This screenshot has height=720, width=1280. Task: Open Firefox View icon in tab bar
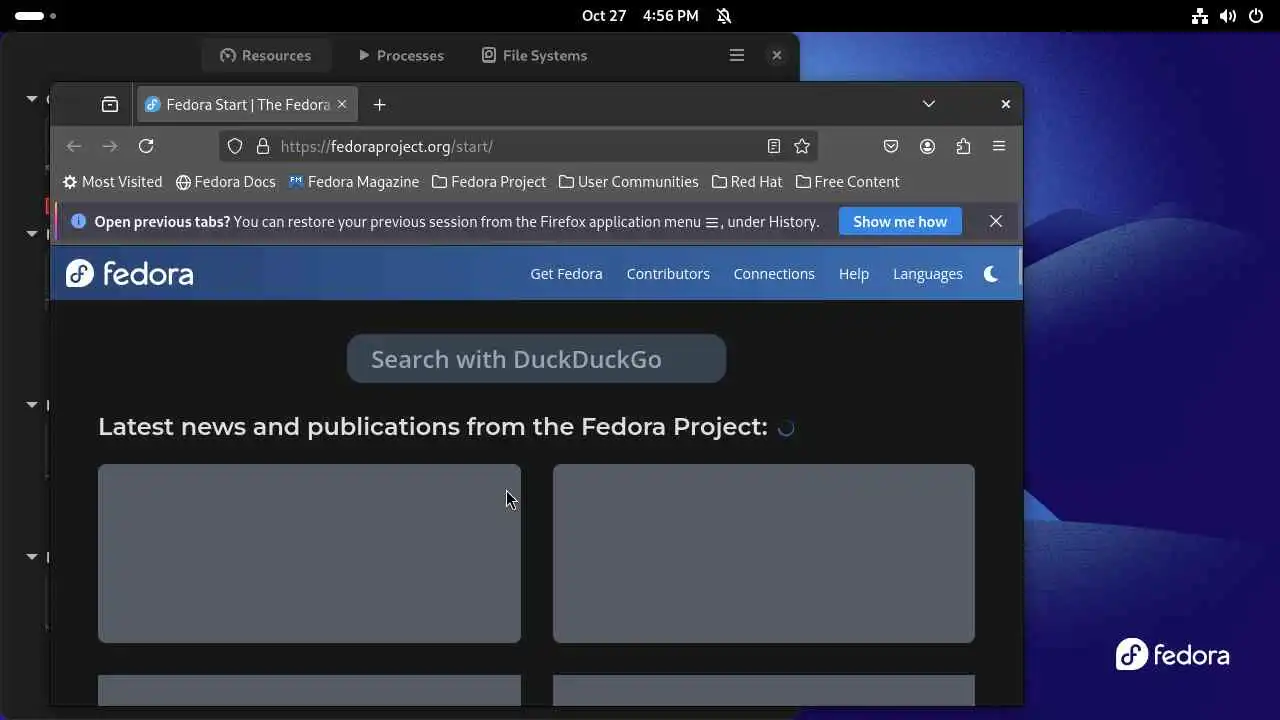(110, 104)
